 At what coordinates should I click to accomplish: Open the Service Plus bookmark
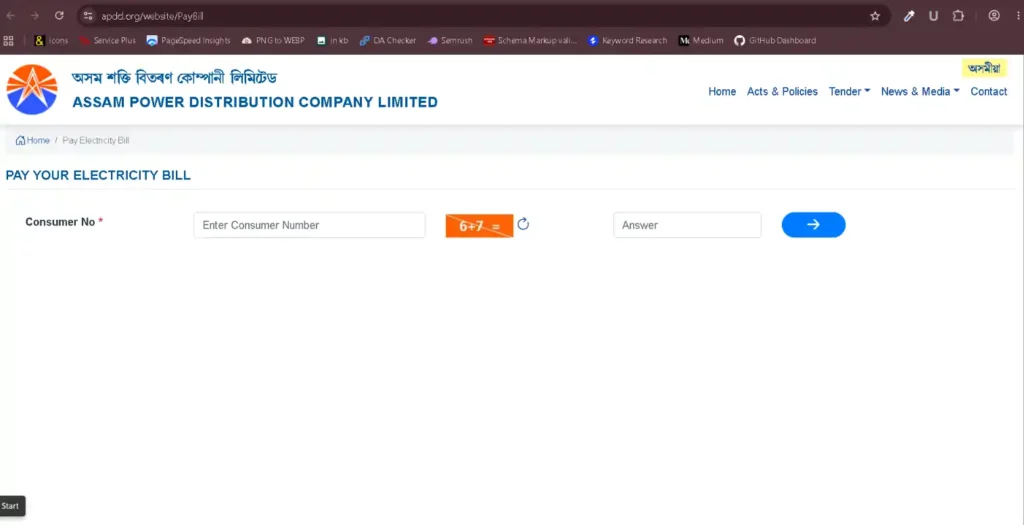(x=108, y=40)
